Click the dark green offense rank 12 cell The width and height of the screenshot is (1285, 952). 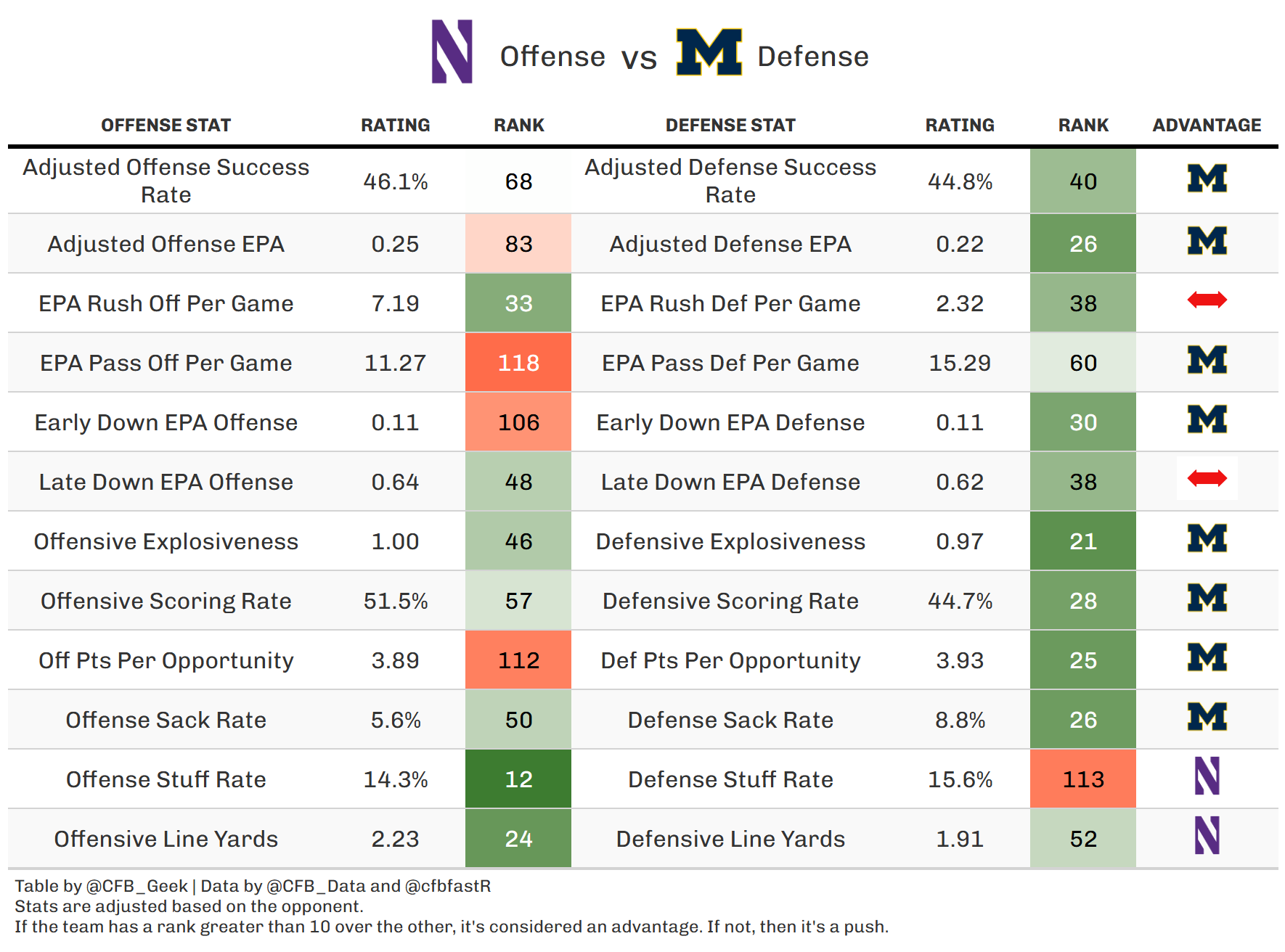coord(518,779)
